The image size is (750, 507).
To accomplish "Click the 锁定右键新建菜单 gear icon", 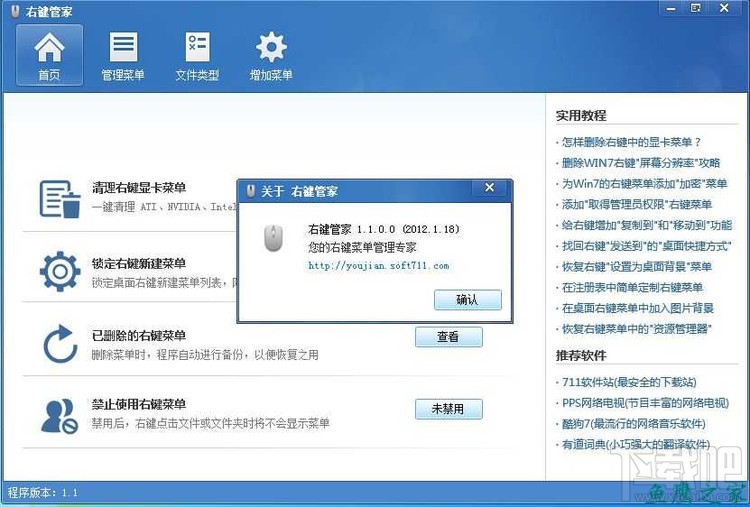I will pos(60,271).
